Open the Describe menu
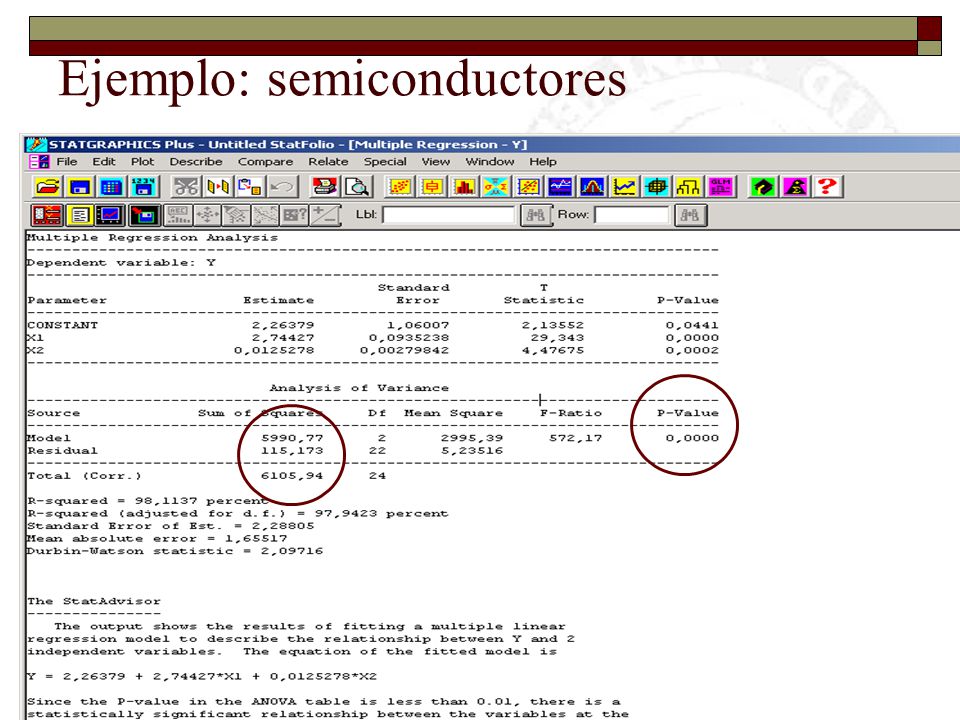This screenshot has height=720, width=960. 196,162
